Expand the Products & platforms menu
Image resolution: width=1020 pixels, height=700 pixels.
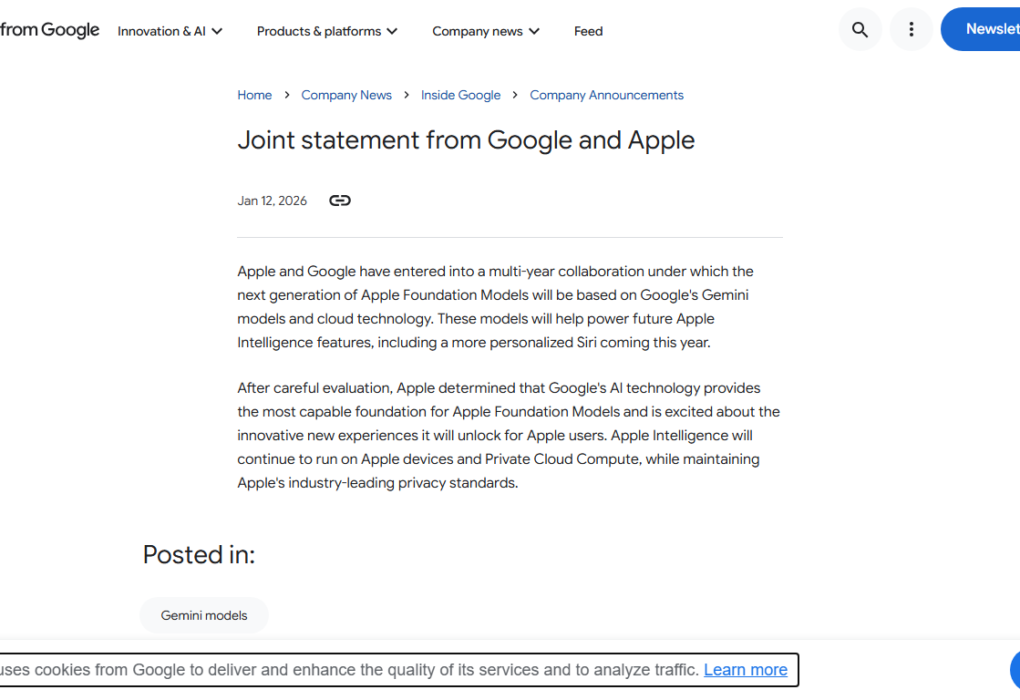coord(327,31)
